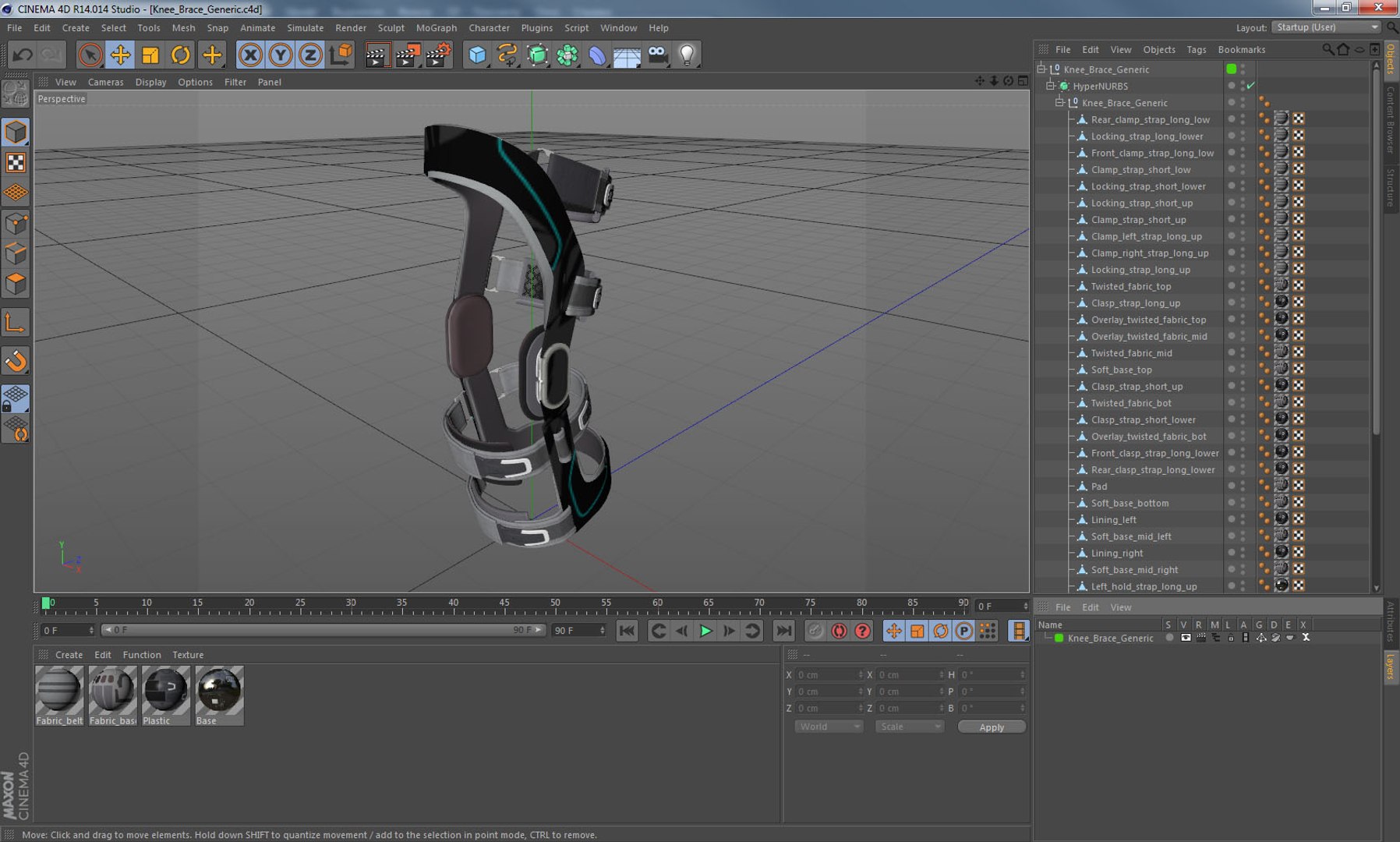Collapse the nested Knee_Brace_Generic group node
The image size is (1400, 842).
1060,102
